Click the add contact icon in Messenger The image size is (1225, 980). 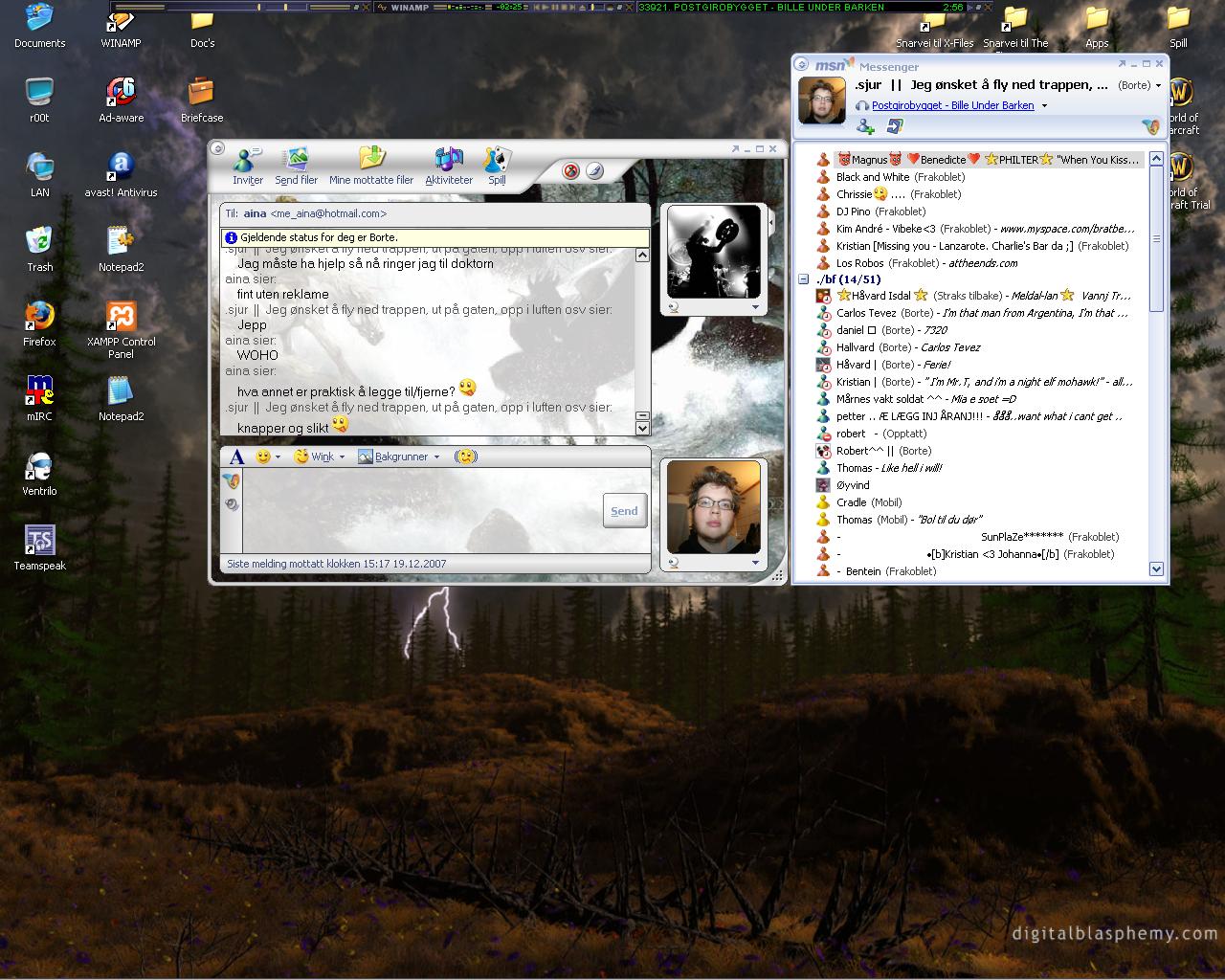click(x=865, y=126)
